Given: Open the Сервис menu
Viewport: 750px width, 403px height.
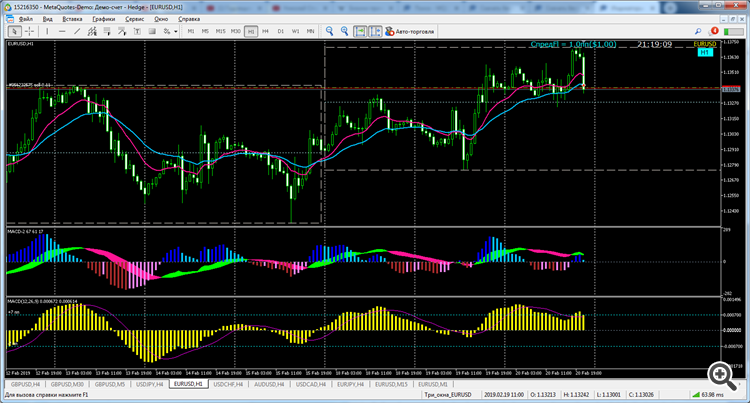Looking at the screenshot, I should (x=134, y=19).
